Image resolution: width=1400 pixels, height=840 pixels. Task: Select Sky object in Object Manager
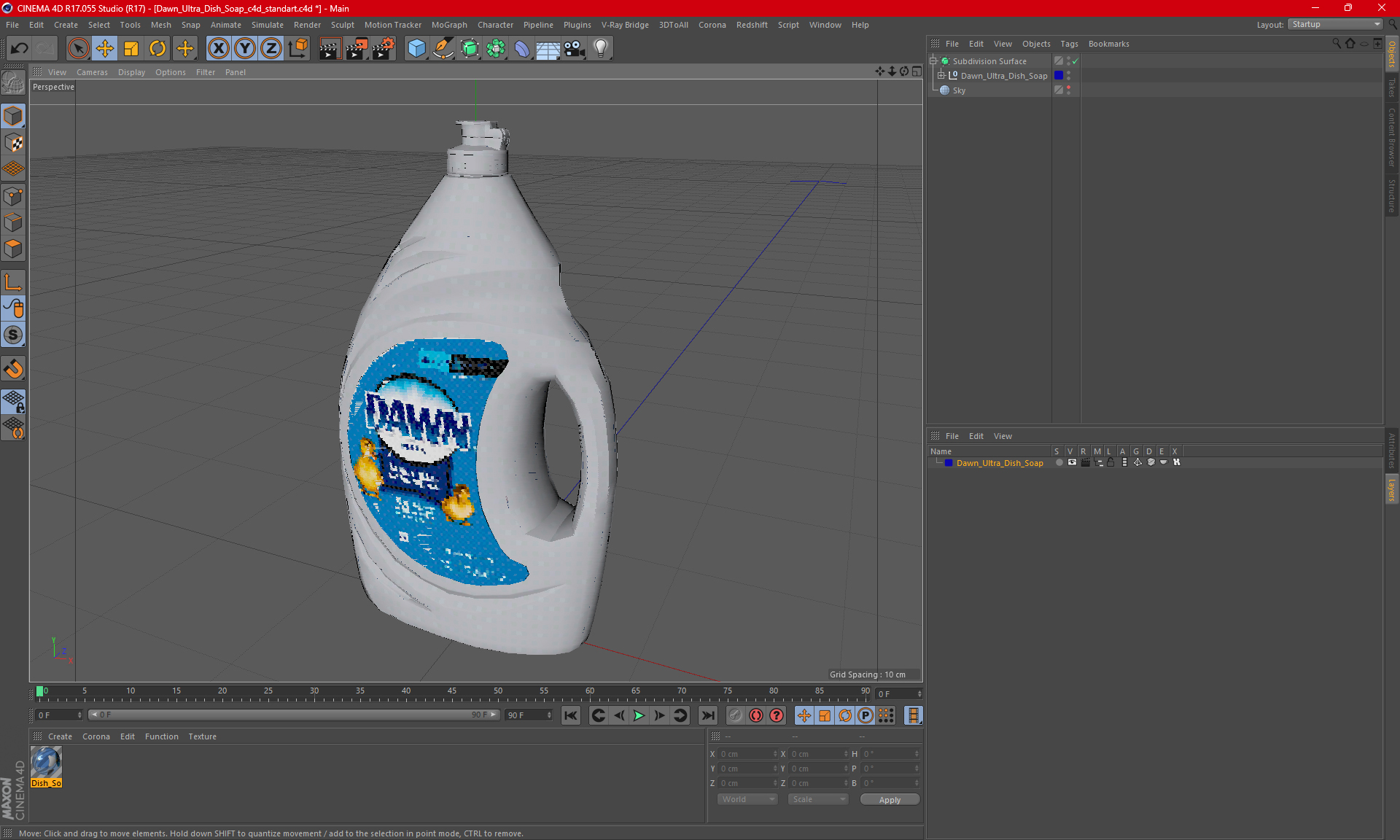[x=959, y=90]
